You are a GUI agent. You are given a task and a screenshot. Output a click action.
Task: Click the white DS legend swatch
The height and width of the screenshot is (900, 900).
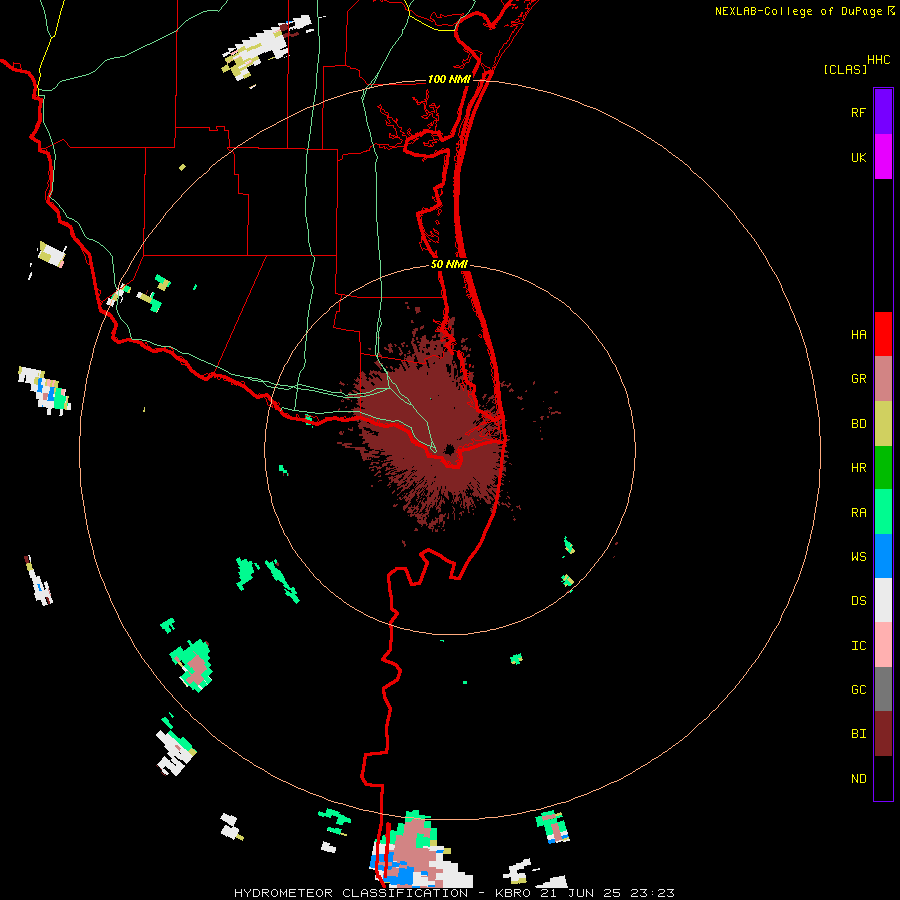click(883, 600)
